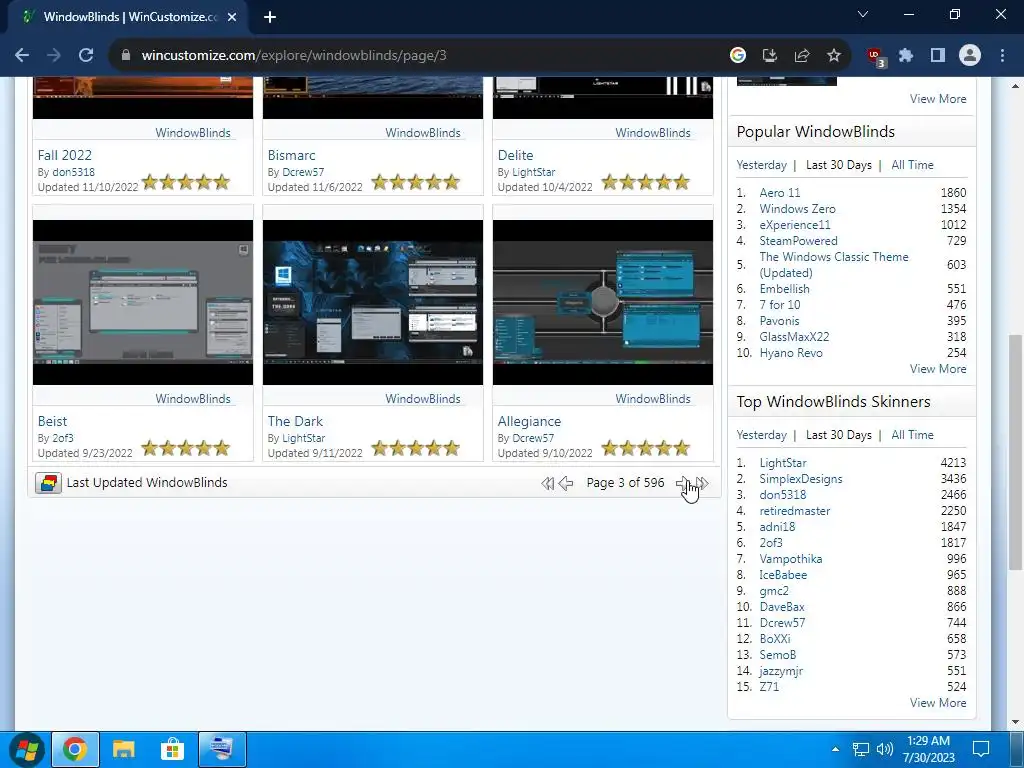
Task: Go to the previous results page
Action: coord(566,483)
